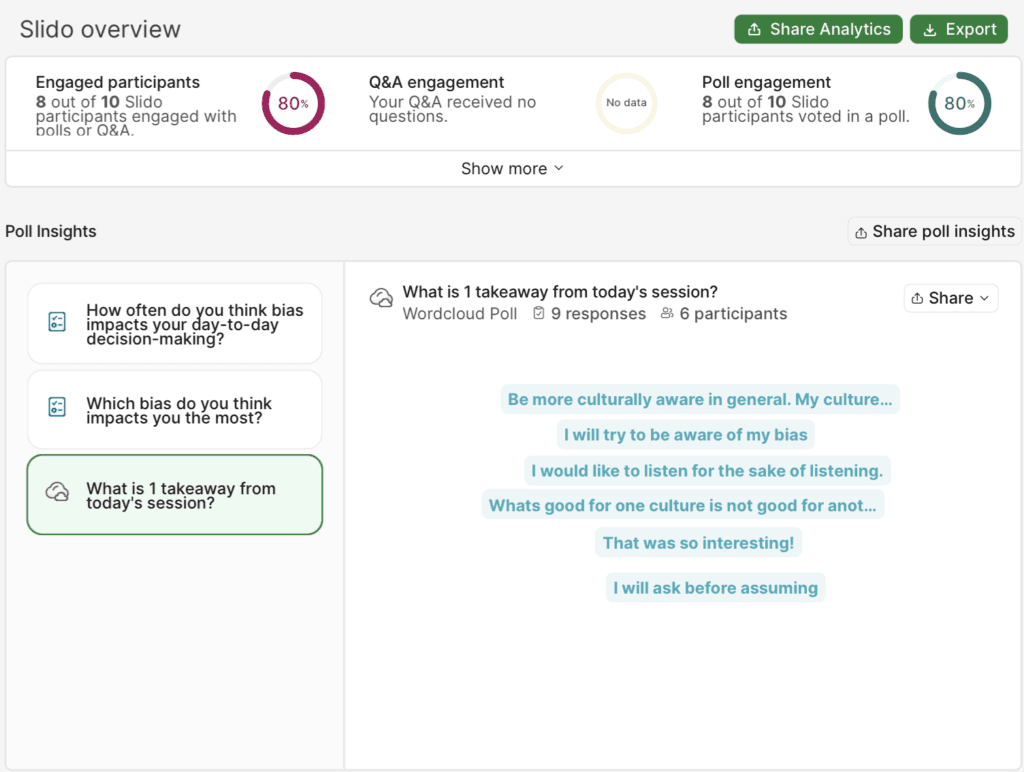
Task: Click the clipboard icon next to '9 responses'
Action: pyautogui.click(x=540, y=313)
